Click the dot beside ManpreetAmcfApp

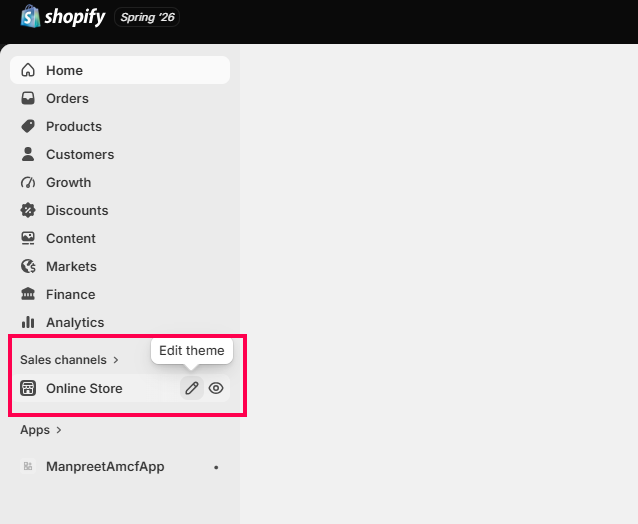(x=216, y=467)
